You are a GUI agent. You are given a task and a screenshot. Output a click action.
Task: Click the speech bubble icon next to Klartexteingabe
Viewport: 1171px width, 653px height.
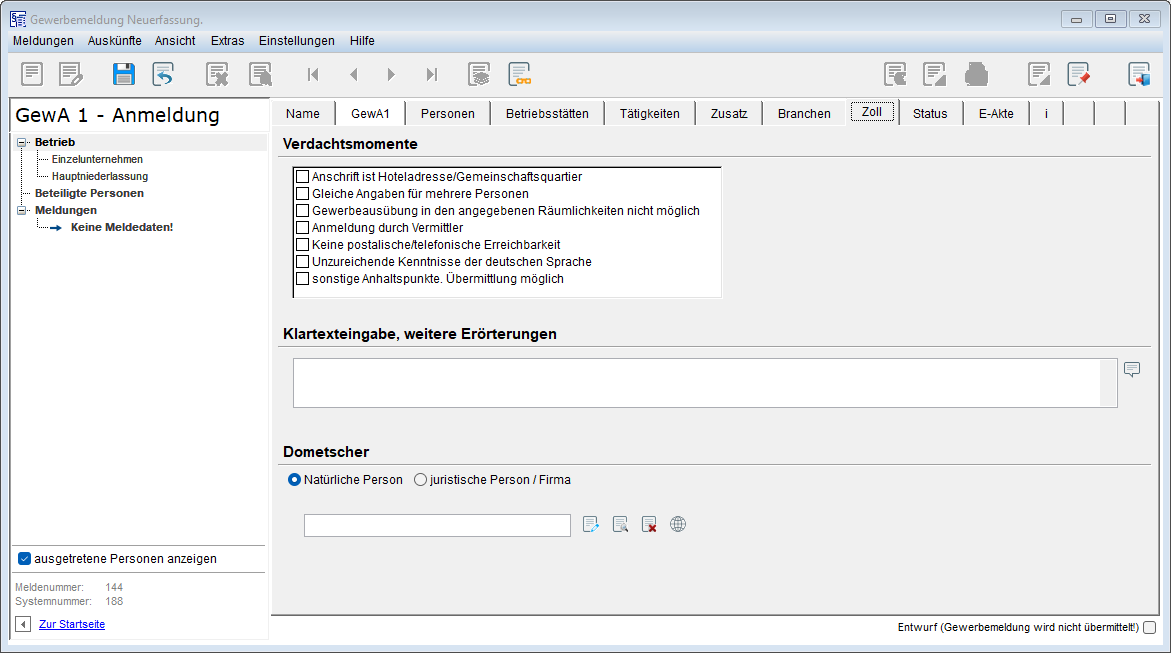click(1132, 369)
